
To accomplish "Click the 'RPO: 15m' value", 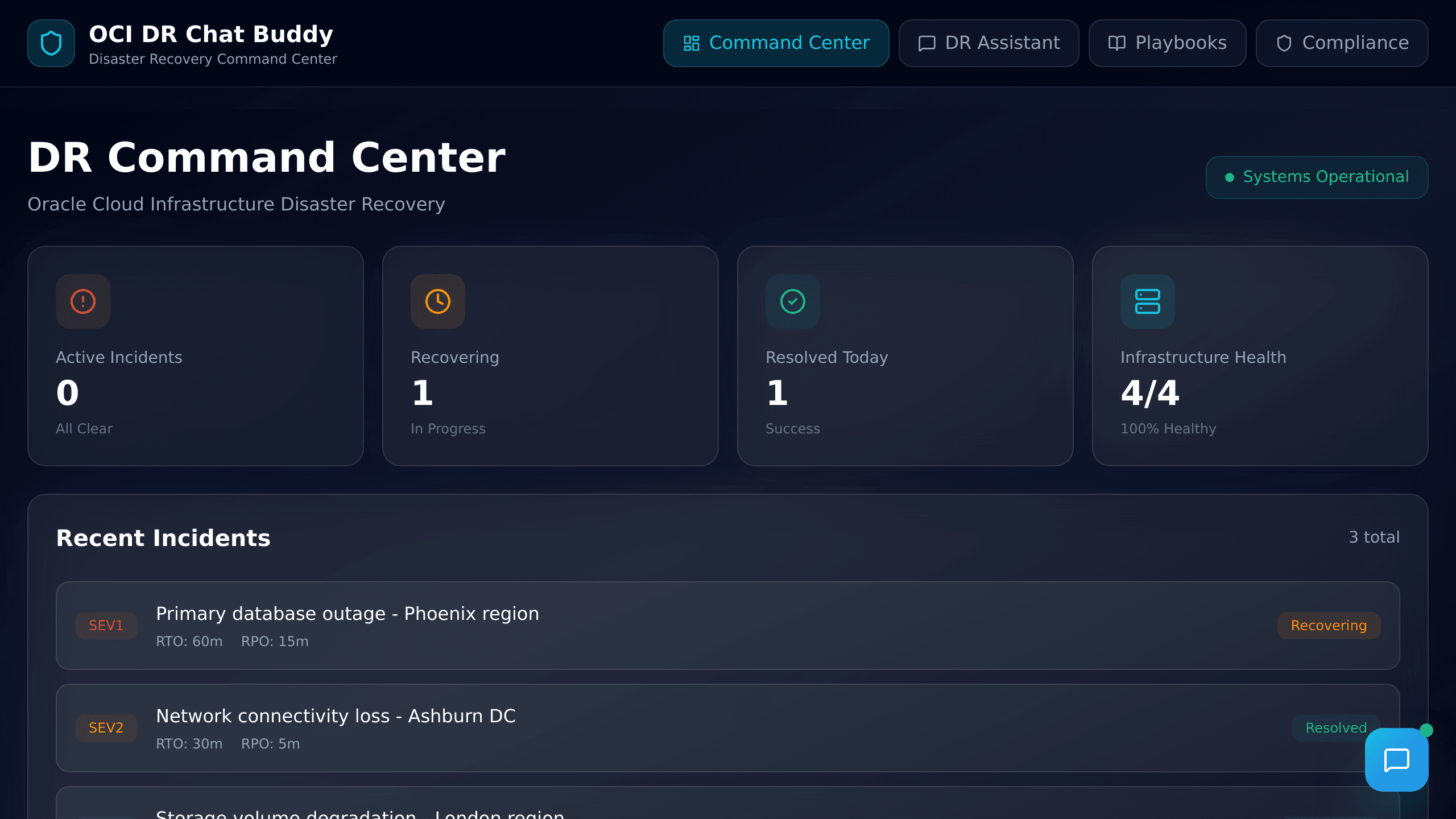I will point(275,642).
